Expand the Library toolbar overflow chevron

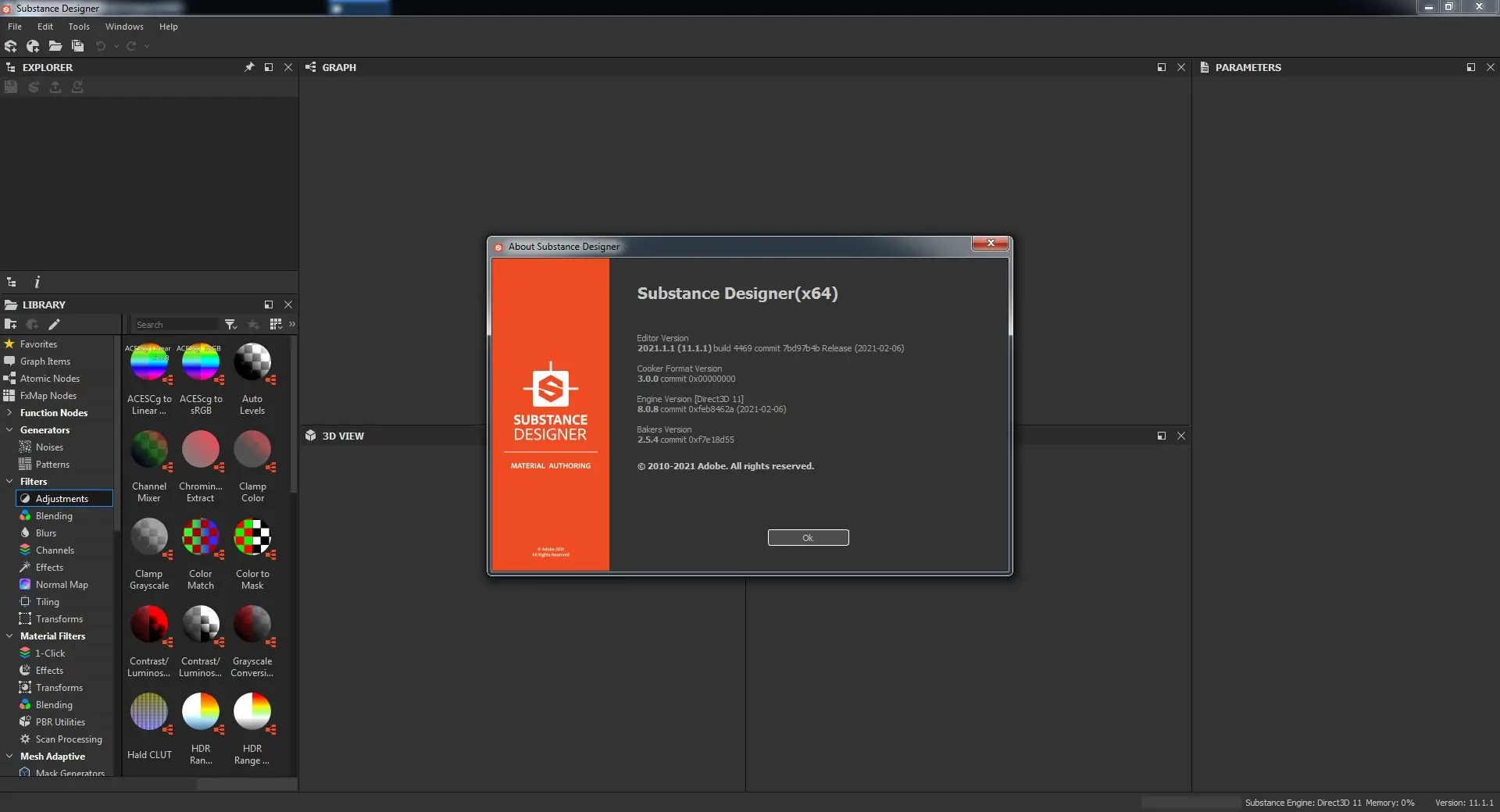click(x=292, y=324)
